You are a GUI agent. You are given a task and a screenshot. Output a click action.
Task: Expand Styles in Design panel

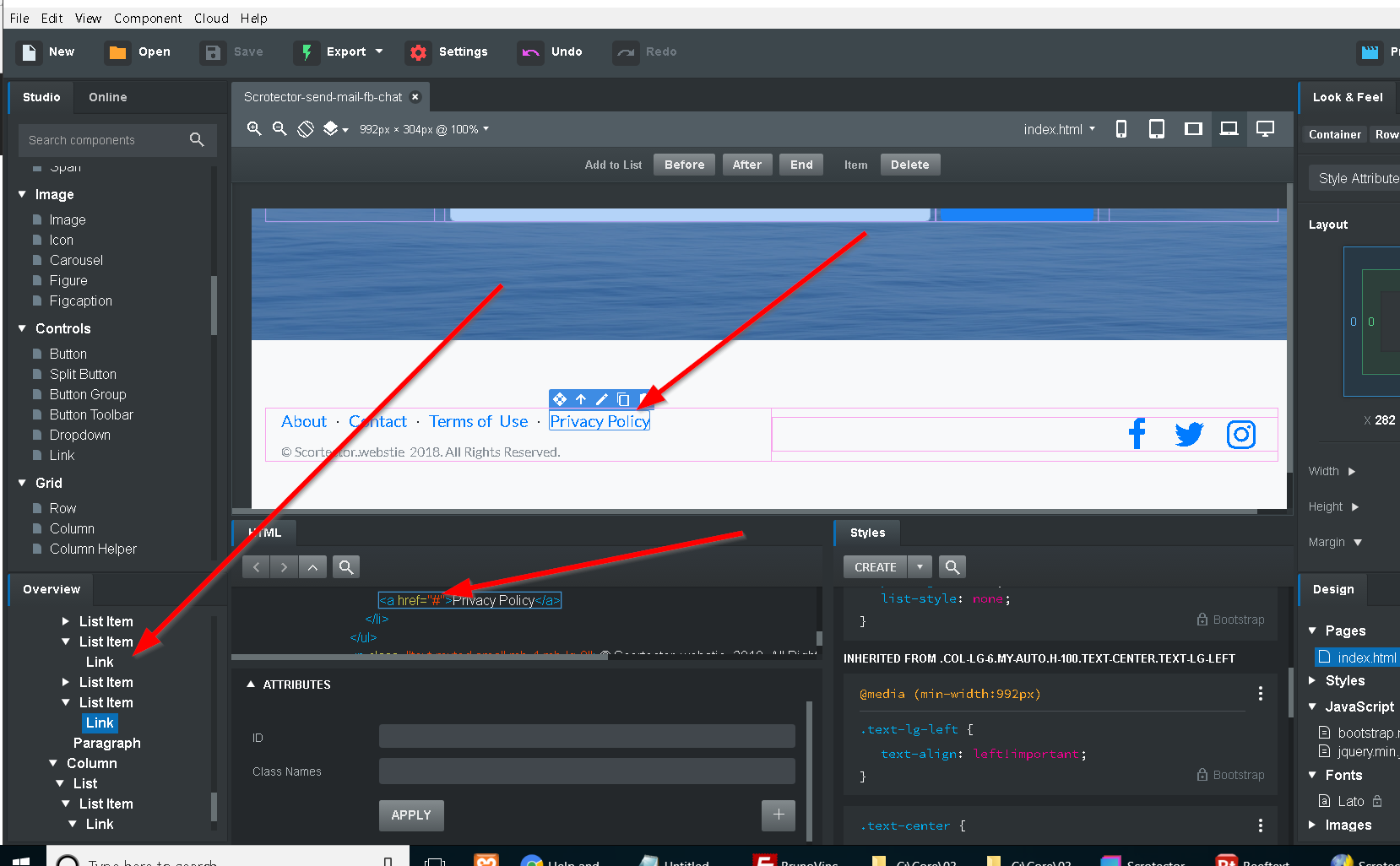(1312, 680)
